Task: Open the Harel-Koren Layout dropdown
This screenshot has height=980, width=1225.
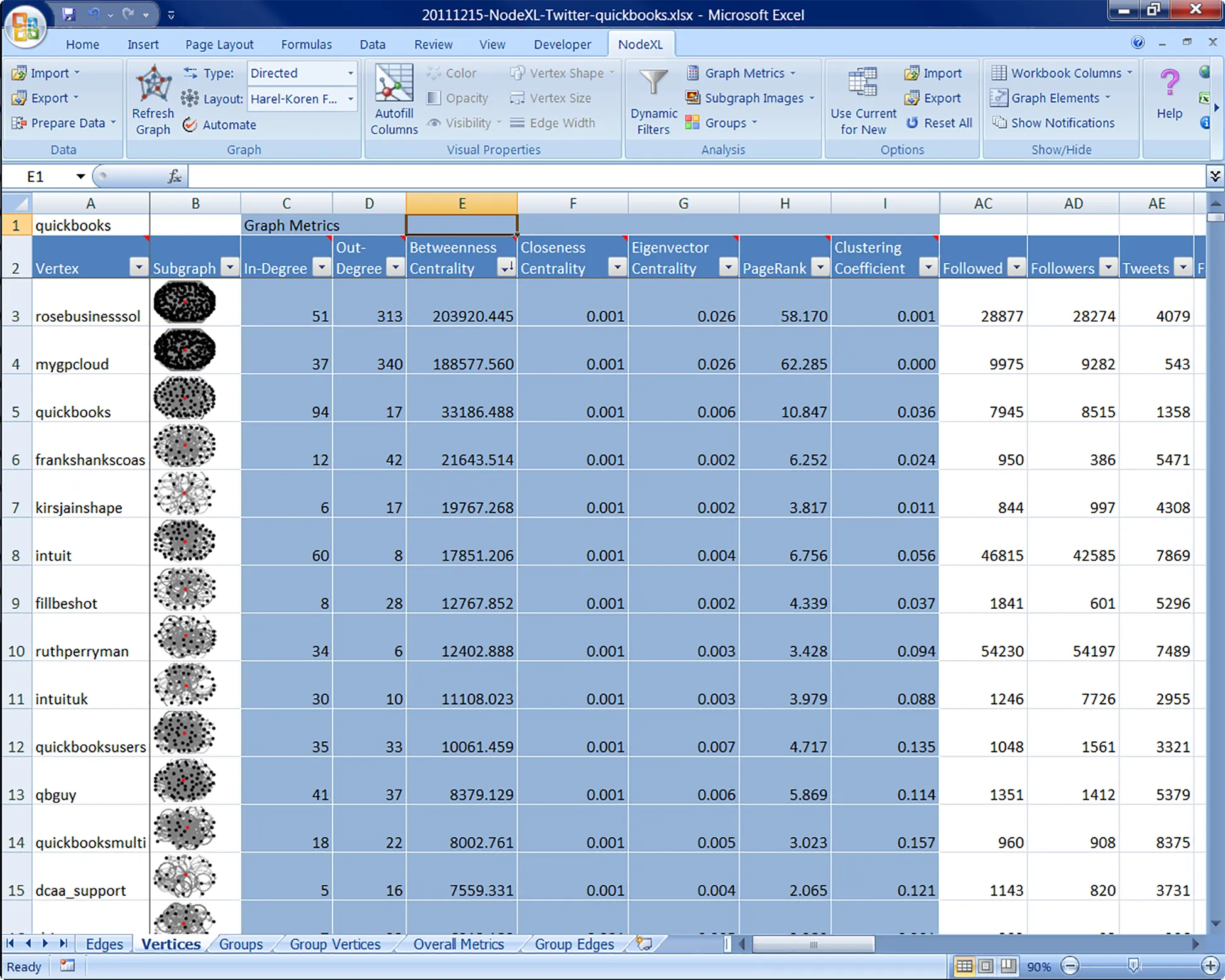Action: [302, 99]
